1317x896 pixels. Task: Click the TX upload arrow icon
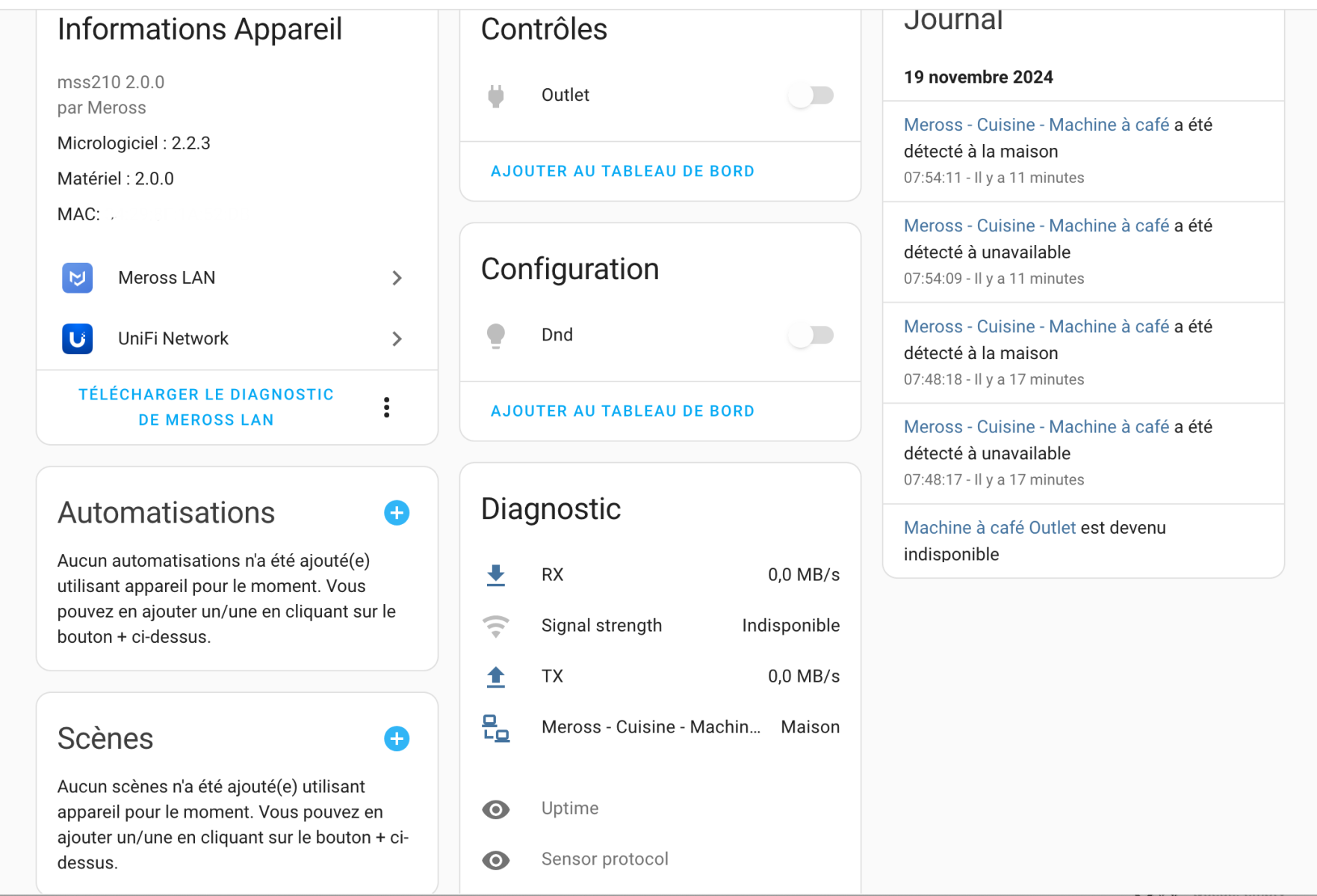pyautogui.click(x=495, y=676)
